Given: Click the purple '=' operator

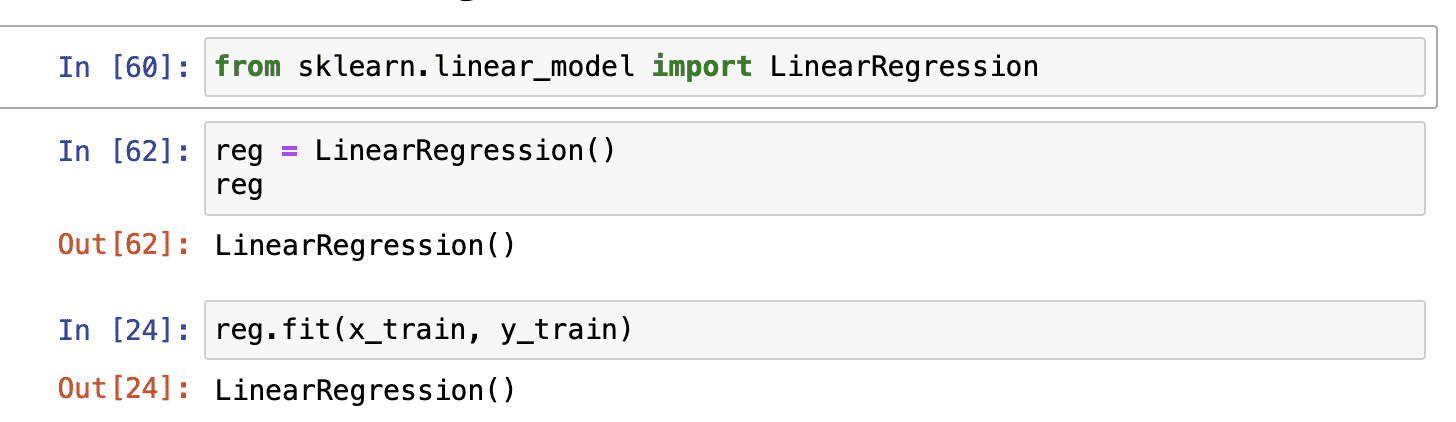Looking at the screenshot, I should pos(289,151).
